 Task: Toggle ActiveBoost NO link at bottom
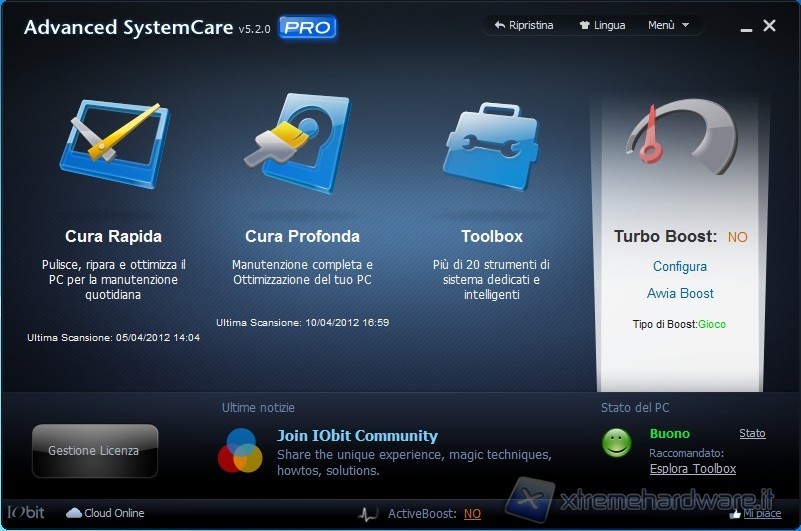click(x=472, y=514)
